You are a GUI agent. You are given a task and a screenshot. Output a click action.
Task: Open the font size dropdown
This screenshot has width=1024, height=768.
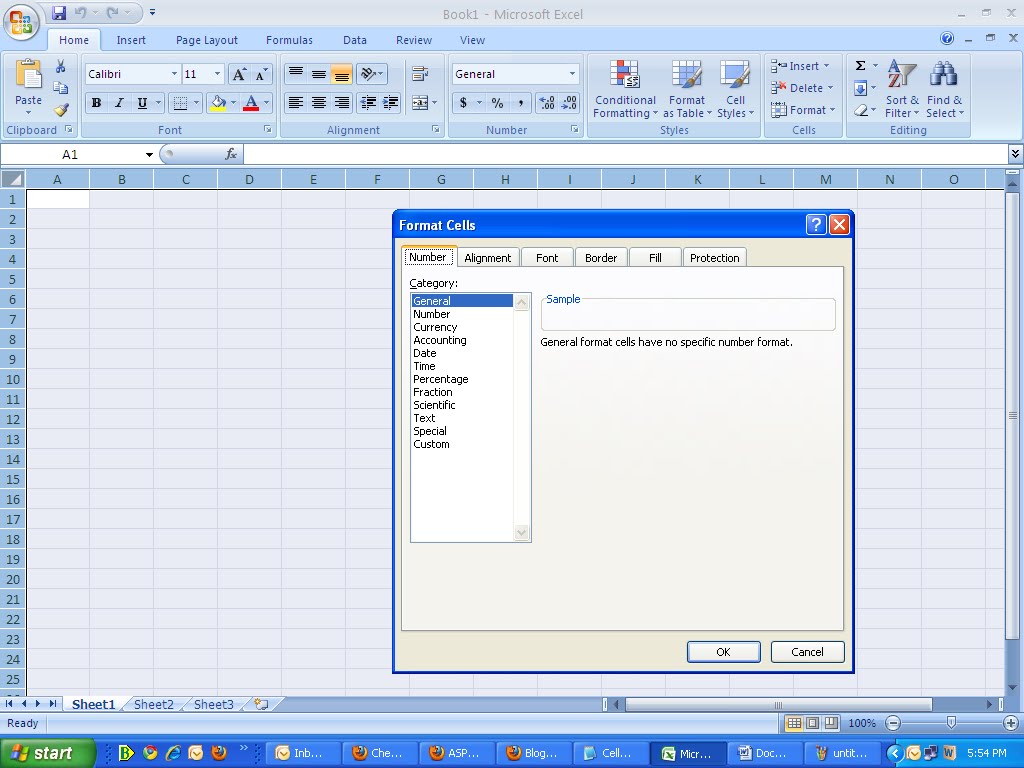tap(216, 73)
